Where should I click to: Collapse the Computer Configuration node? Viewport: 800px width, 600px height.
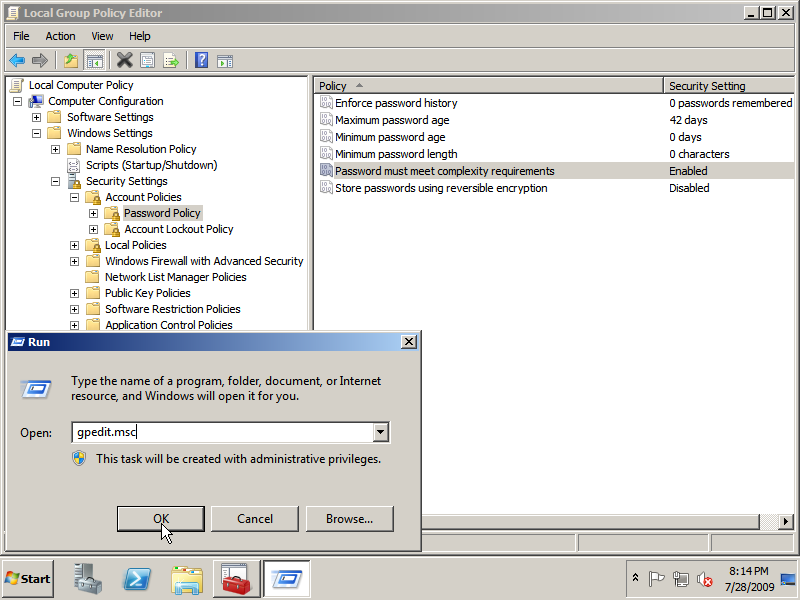tap(17, 102)
